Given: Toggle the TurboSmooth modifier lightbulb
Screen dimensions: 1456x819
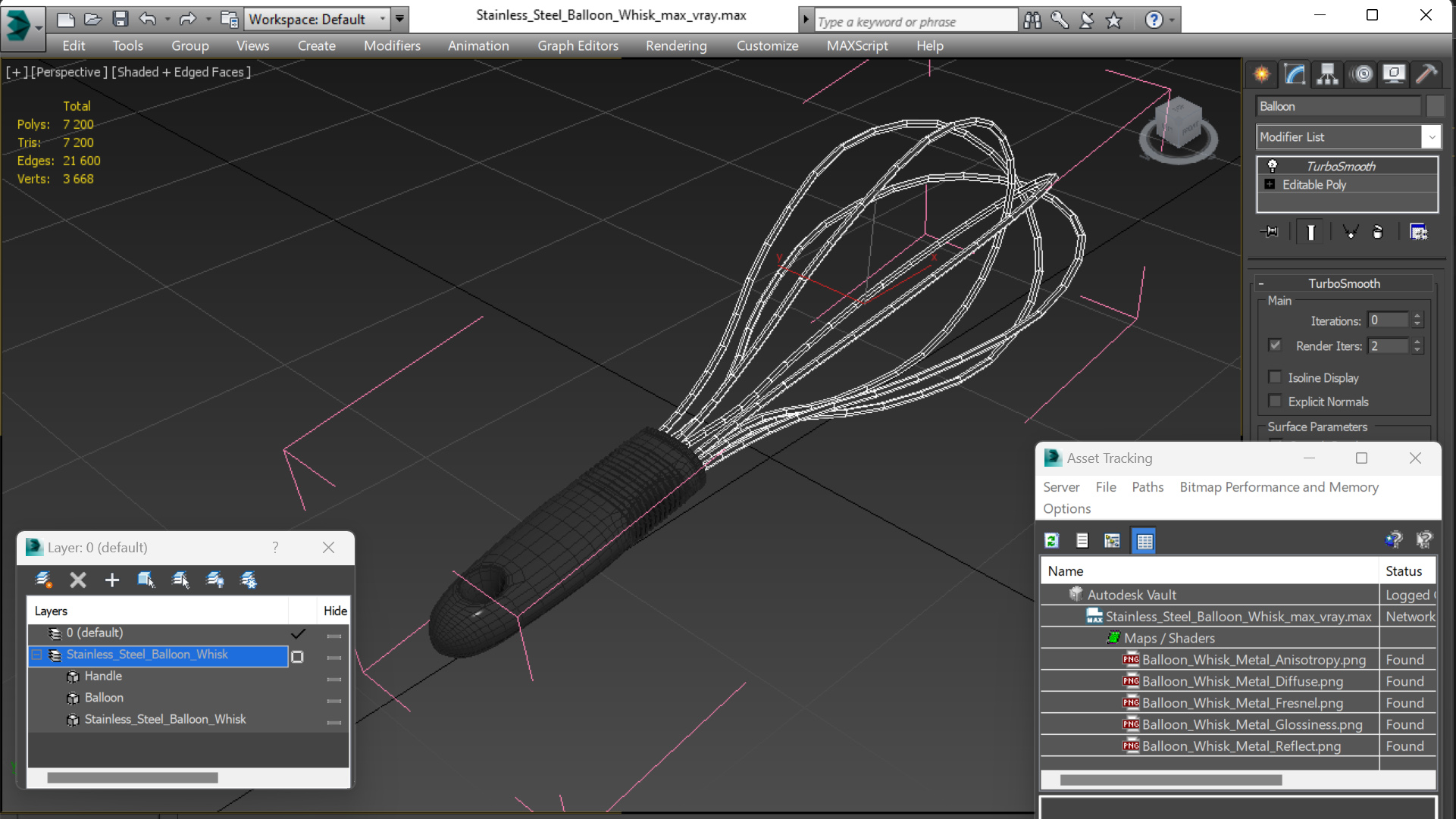Looking at the screenshot, I should click(1273, 166).
